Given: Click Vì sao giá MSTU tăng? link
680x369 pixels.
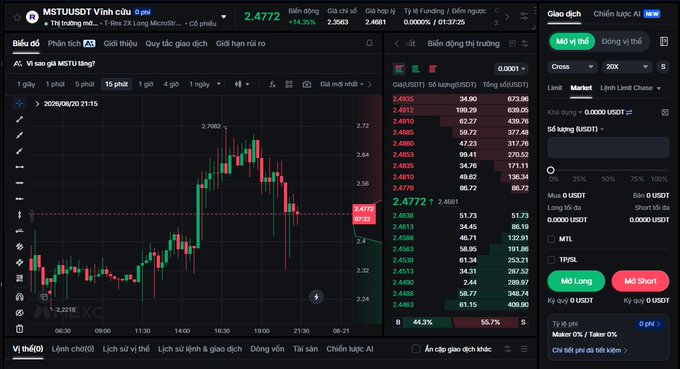Looking at the screenshot, I should coord(61,64).
